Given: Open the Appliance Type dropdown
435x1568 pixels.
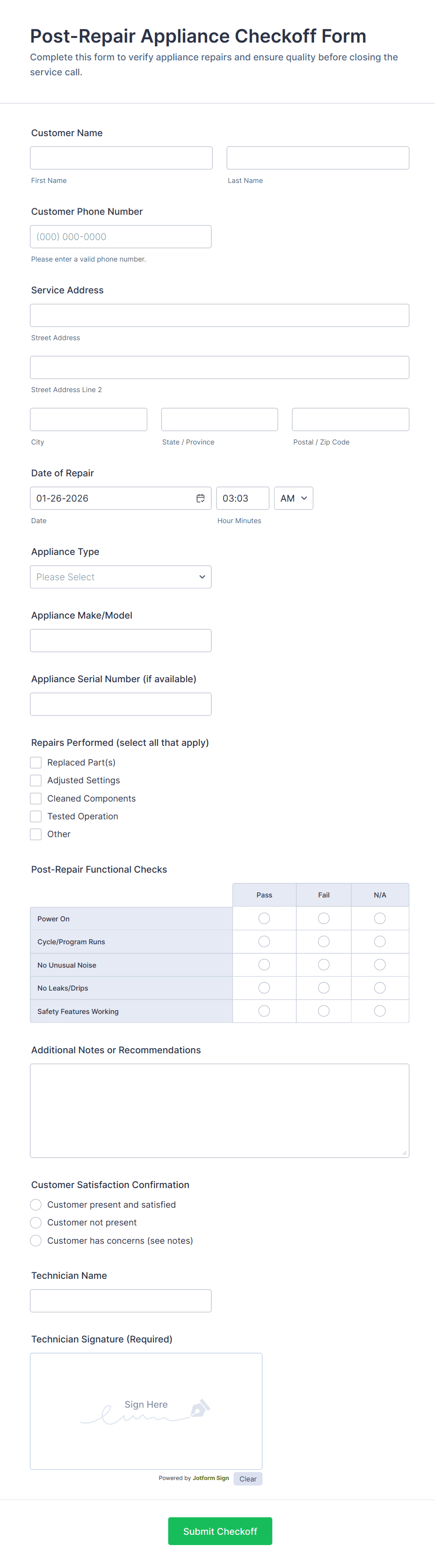Looking at the screenshot, I should pyautogui.click(x=121, y=577).
